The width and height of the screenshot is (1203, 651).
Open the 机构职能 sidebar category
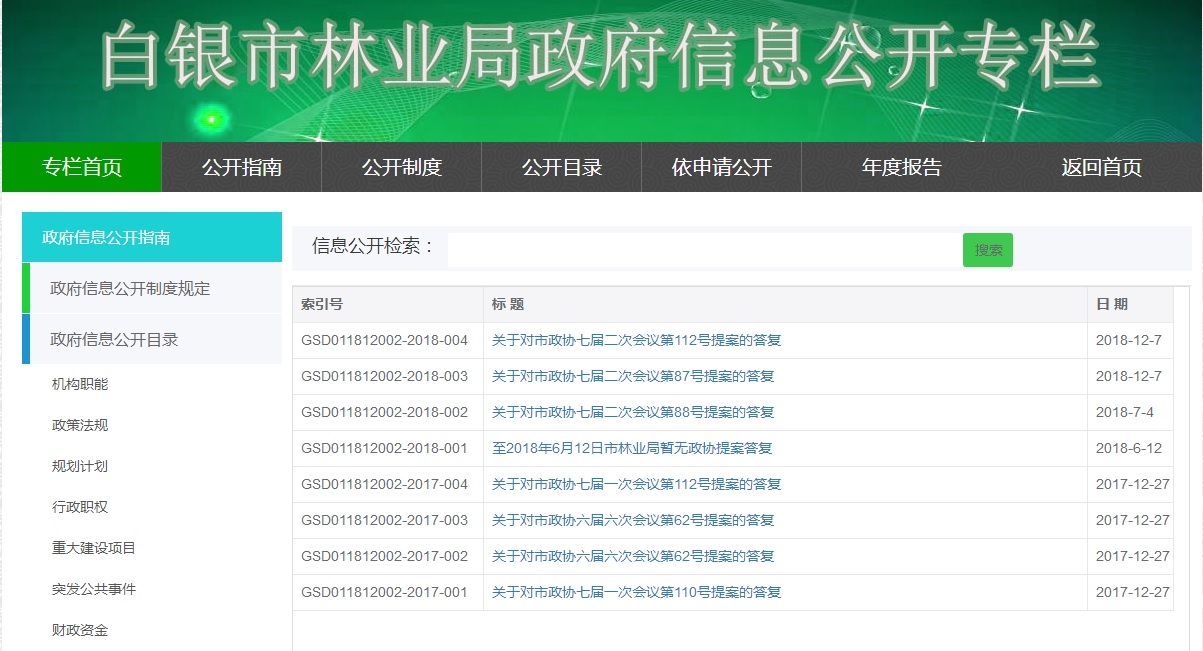pyautogui.click(x=80, y=384)
